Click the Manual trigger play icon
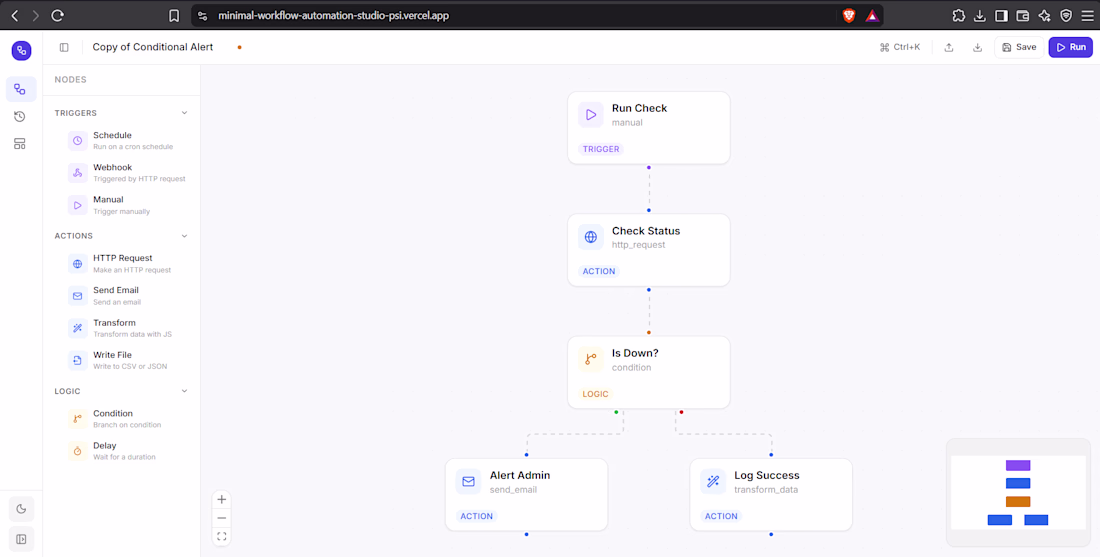 tap(78, 205)
